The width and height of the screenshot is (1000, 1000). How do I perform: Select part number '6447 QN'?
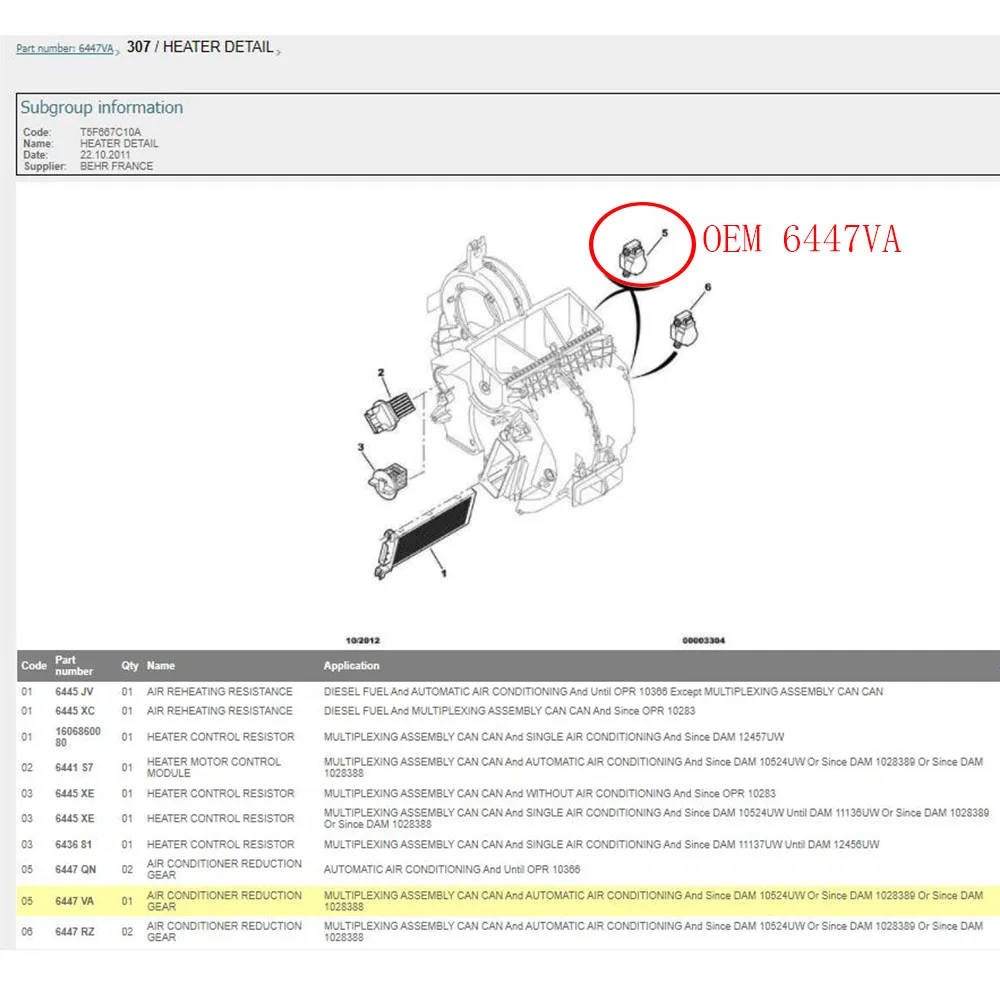point(75,869)
